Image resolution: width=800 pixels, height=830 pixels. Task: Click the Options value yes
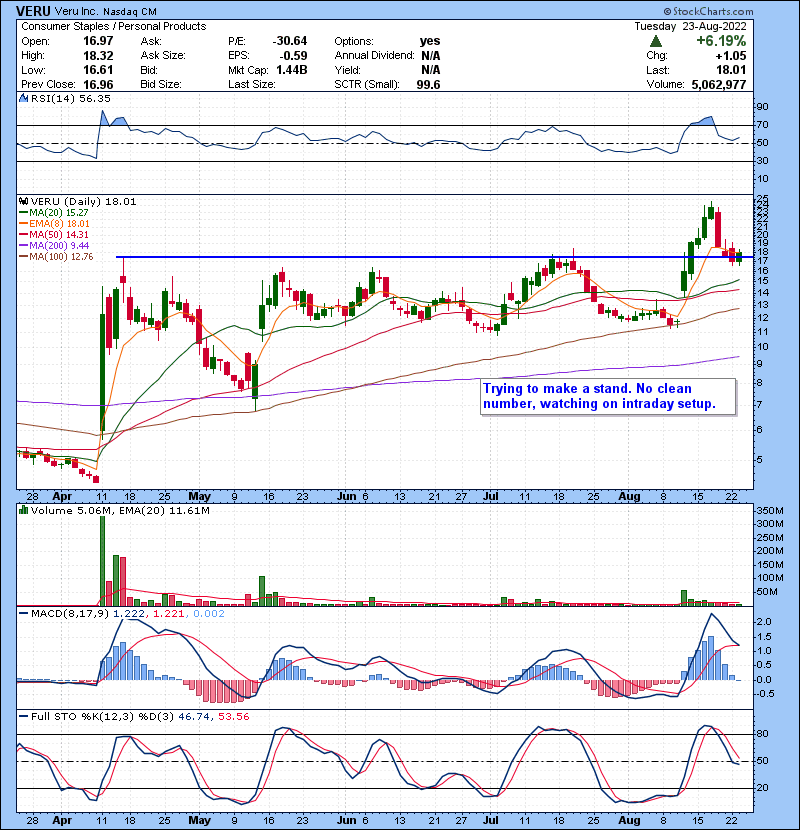pyautogui.click(x=430, y=41)
